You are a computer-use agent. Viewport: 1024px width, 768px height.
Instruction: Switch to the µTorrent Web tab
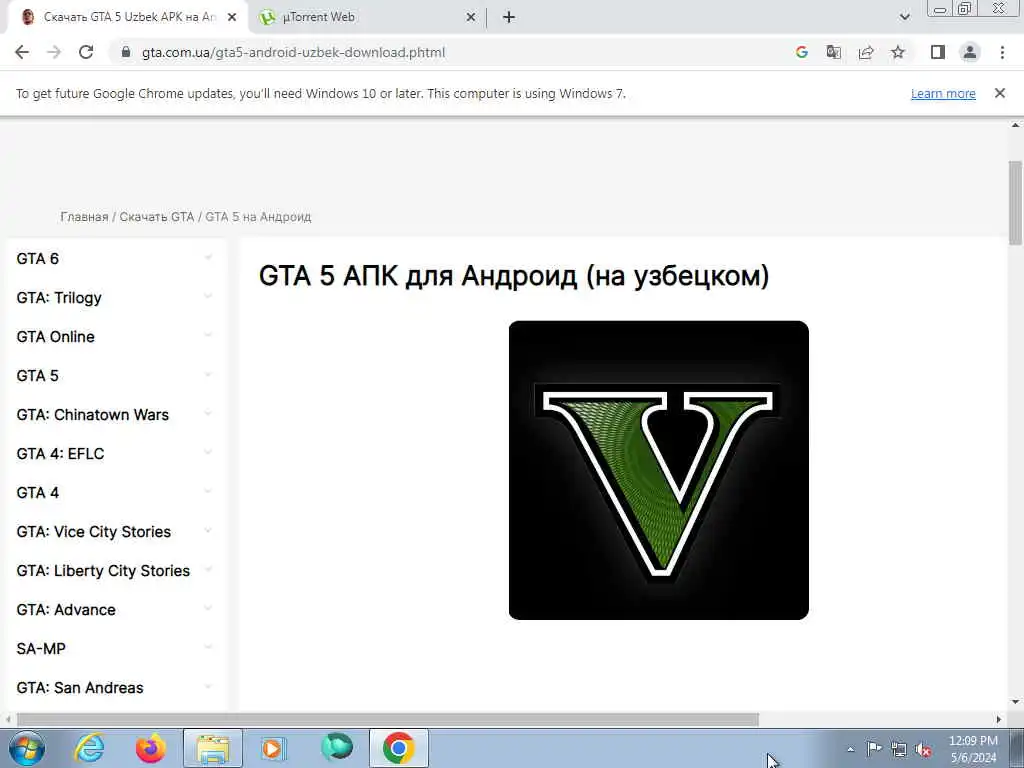(x=368, y=18)
